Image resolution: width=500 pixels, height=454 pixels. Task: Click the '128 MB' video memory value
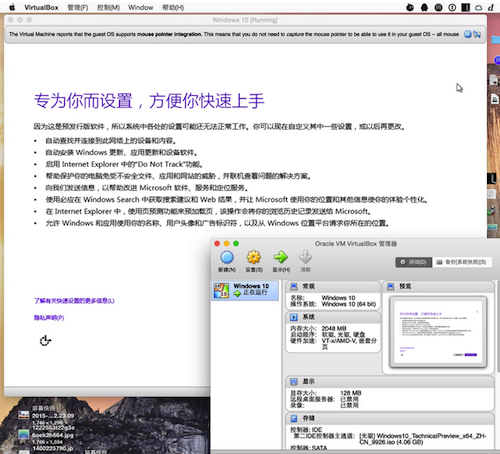351,393
